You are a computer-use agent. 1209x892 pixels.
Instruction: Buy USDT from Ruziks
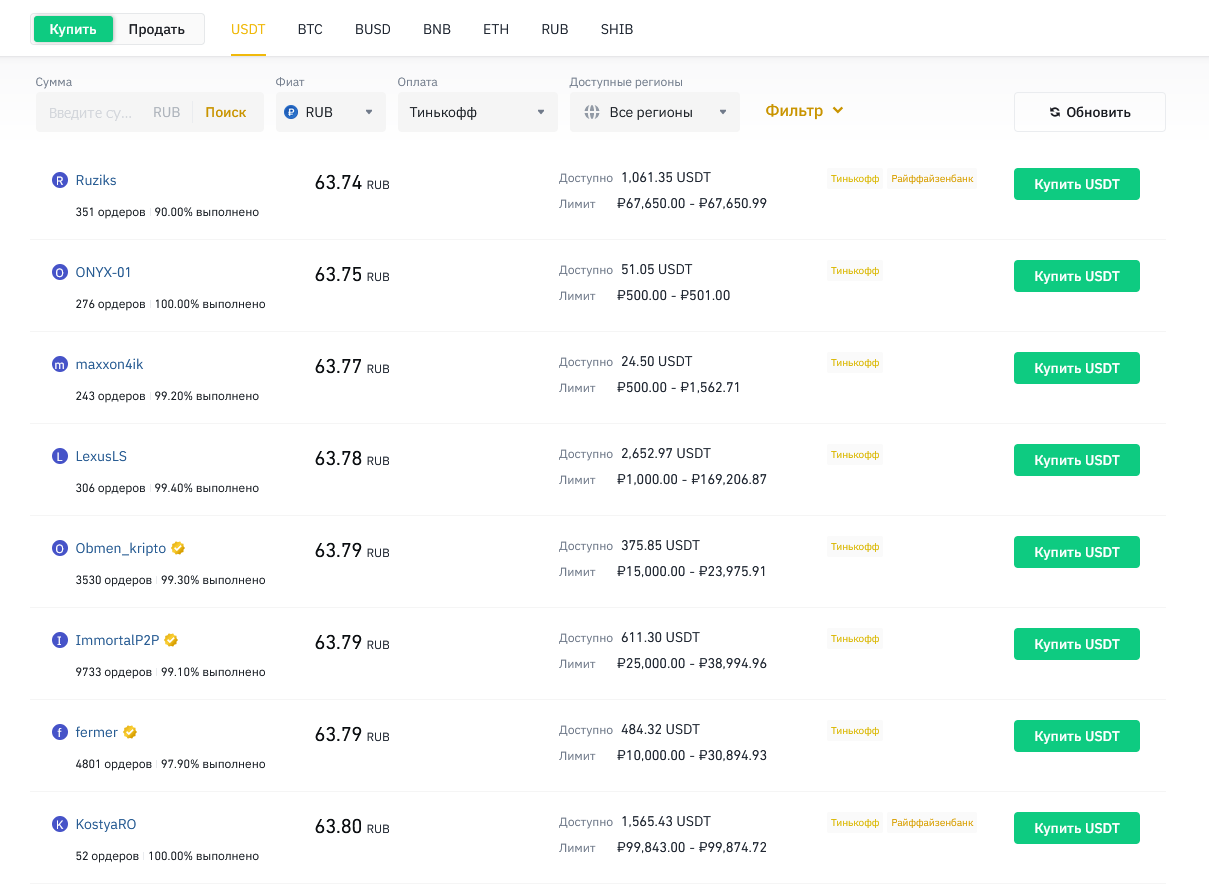(x=1077, y=184)
